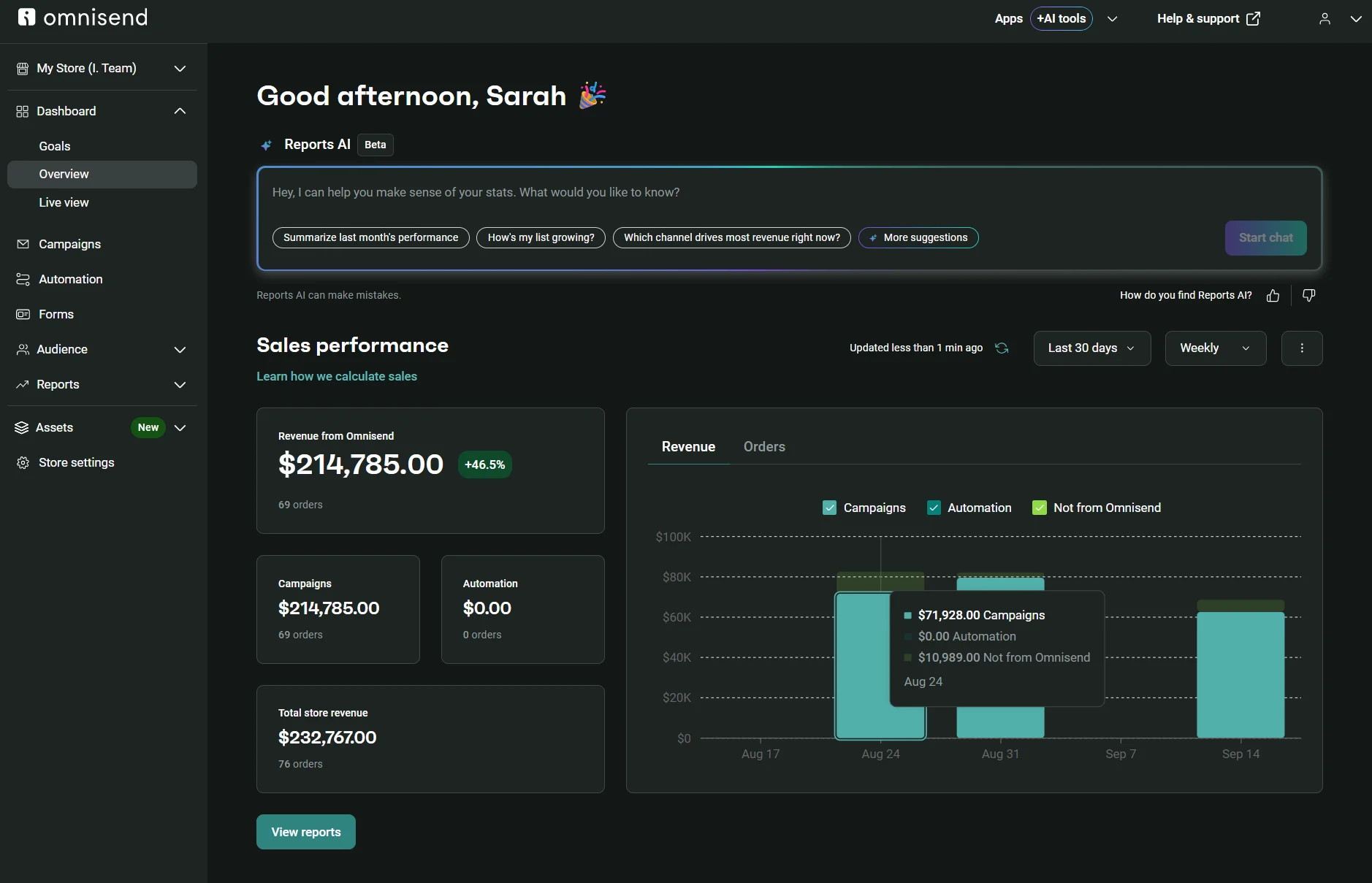Uncheck the Not from Omnisend checkbox

(x=1039, y=508)
